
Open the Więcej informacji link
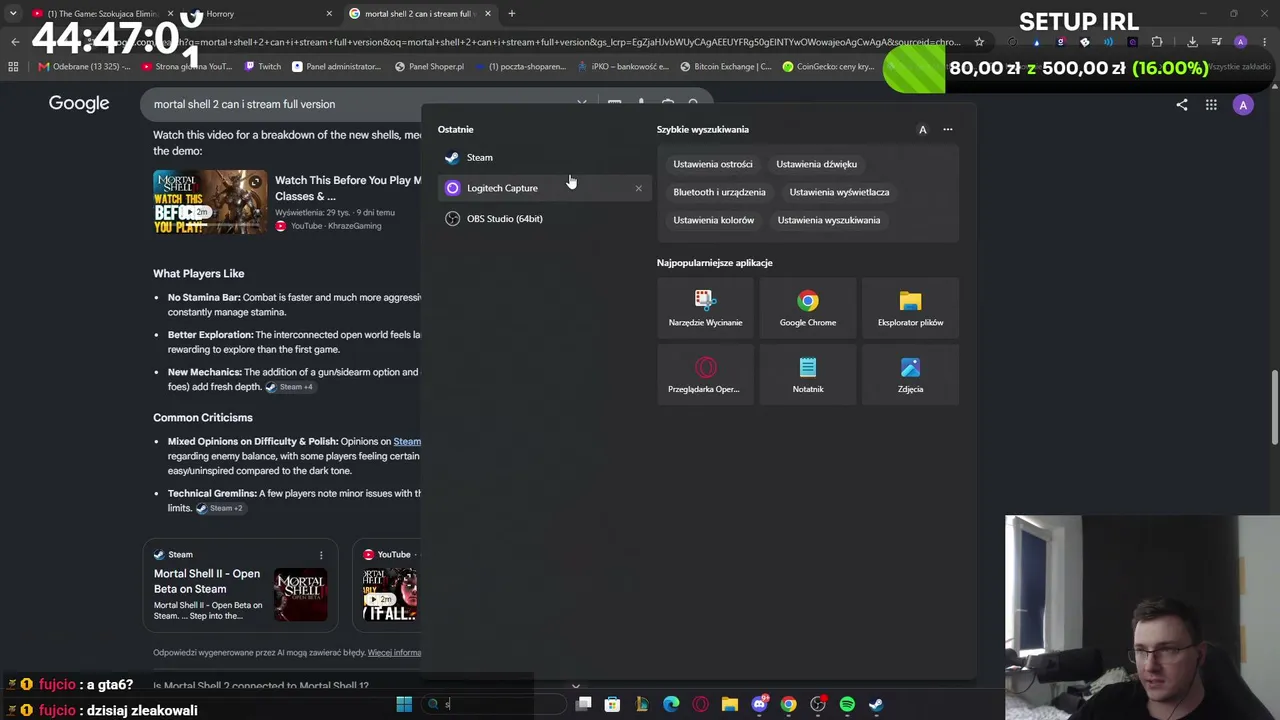pyautogui.click(x=394, y=653)
